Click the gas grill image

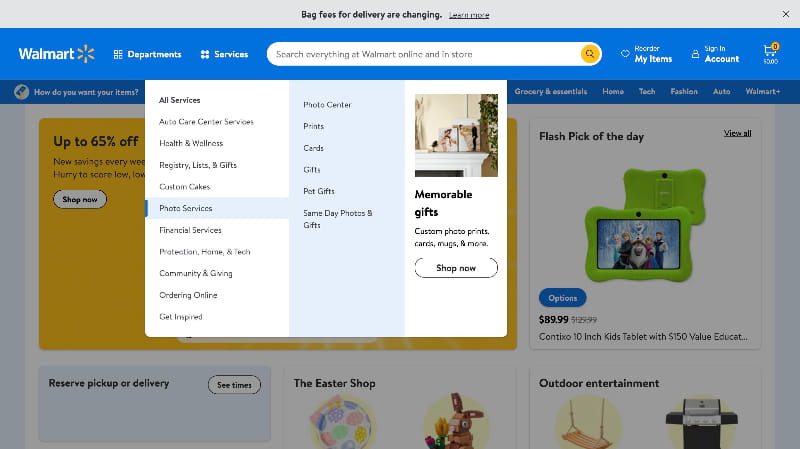click(702, 421)
